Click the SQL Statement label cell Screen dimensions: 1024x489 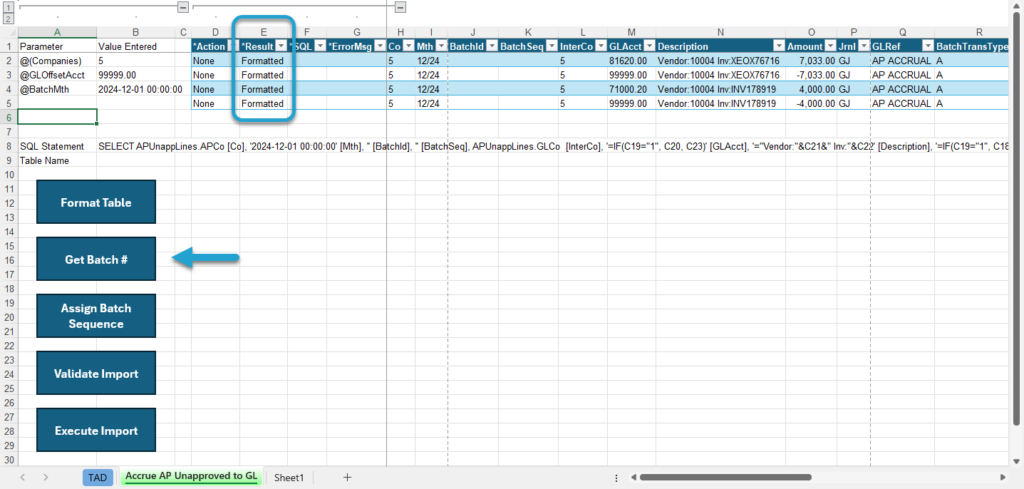[57, 146]
